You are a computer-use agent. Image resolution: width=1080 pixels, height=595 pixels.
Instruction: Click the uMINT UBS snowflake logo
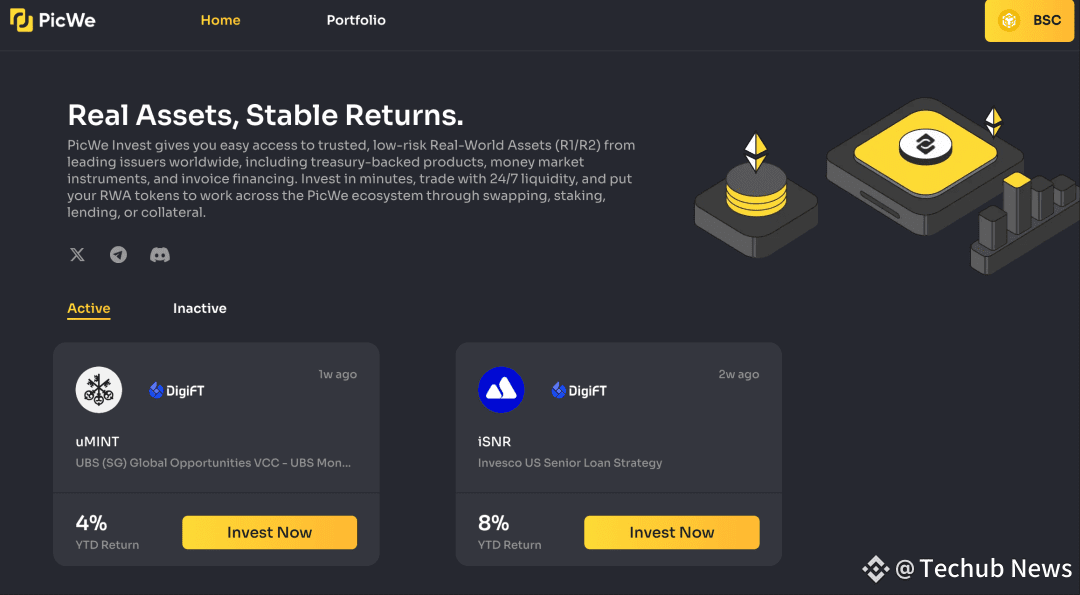[x=98, y=390]
